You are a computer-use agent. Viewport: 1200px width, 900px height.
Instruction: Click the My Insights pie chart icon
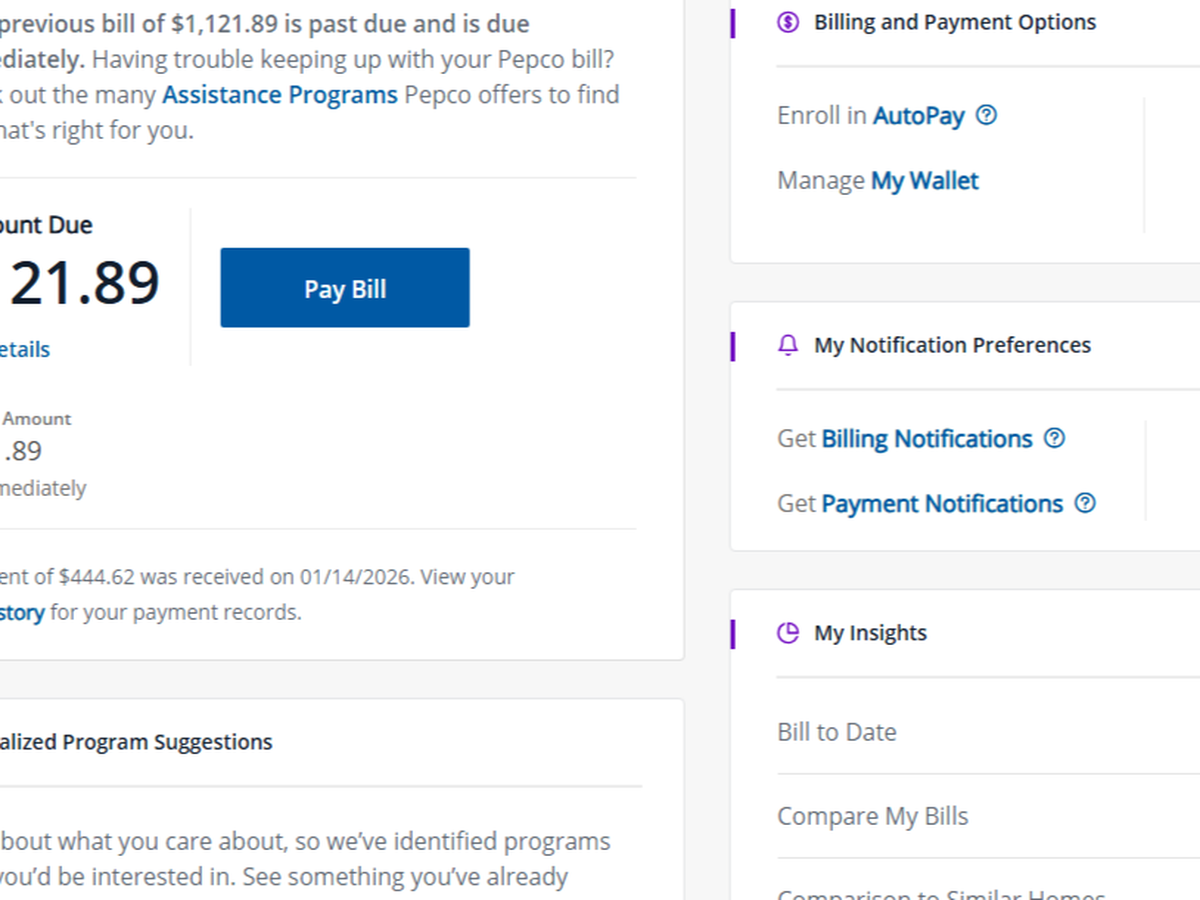[x=788, y=633]
